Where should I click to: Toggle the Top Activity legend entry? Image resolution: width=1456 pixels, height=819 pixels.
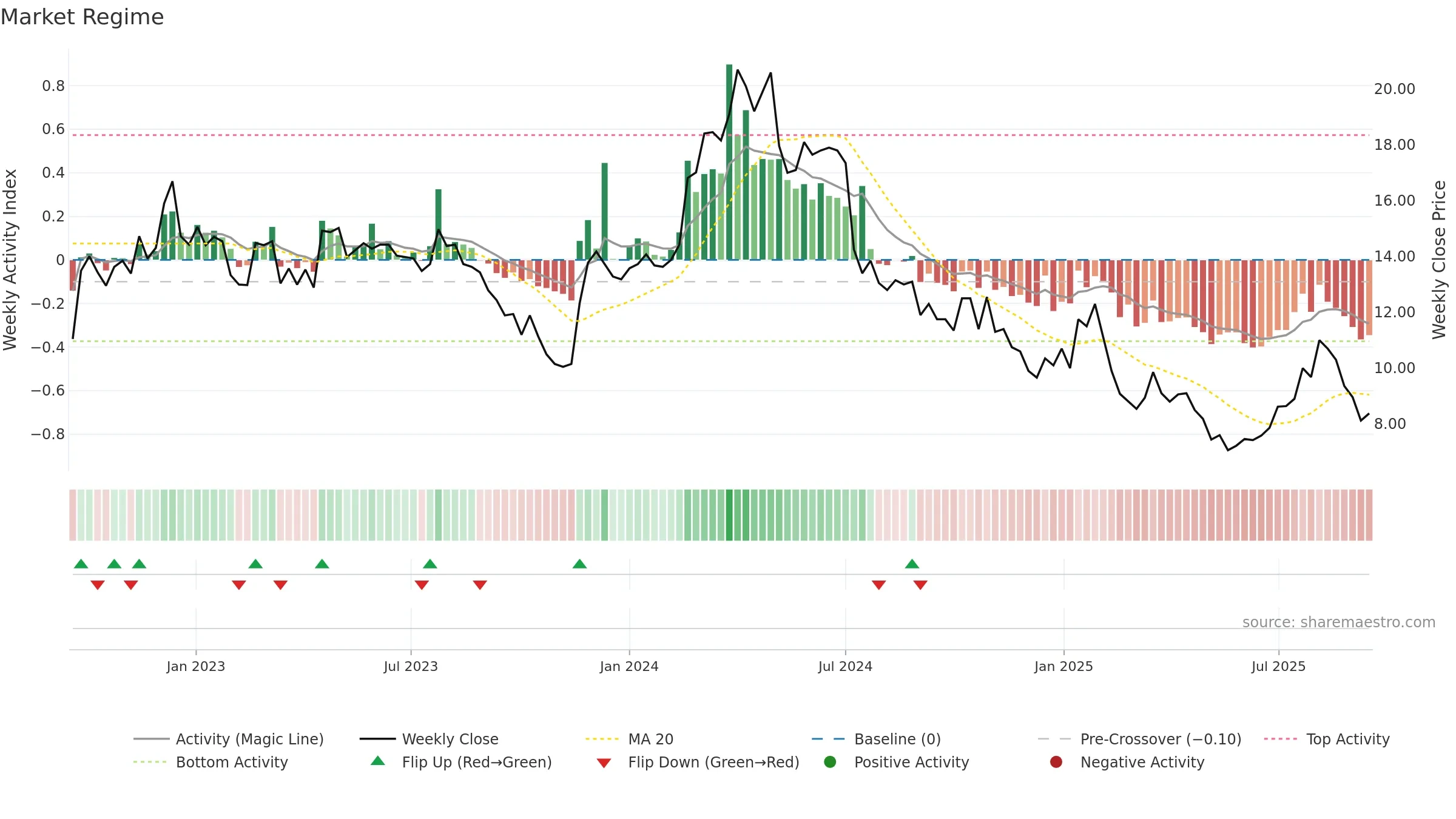[x=1327, y=739]
